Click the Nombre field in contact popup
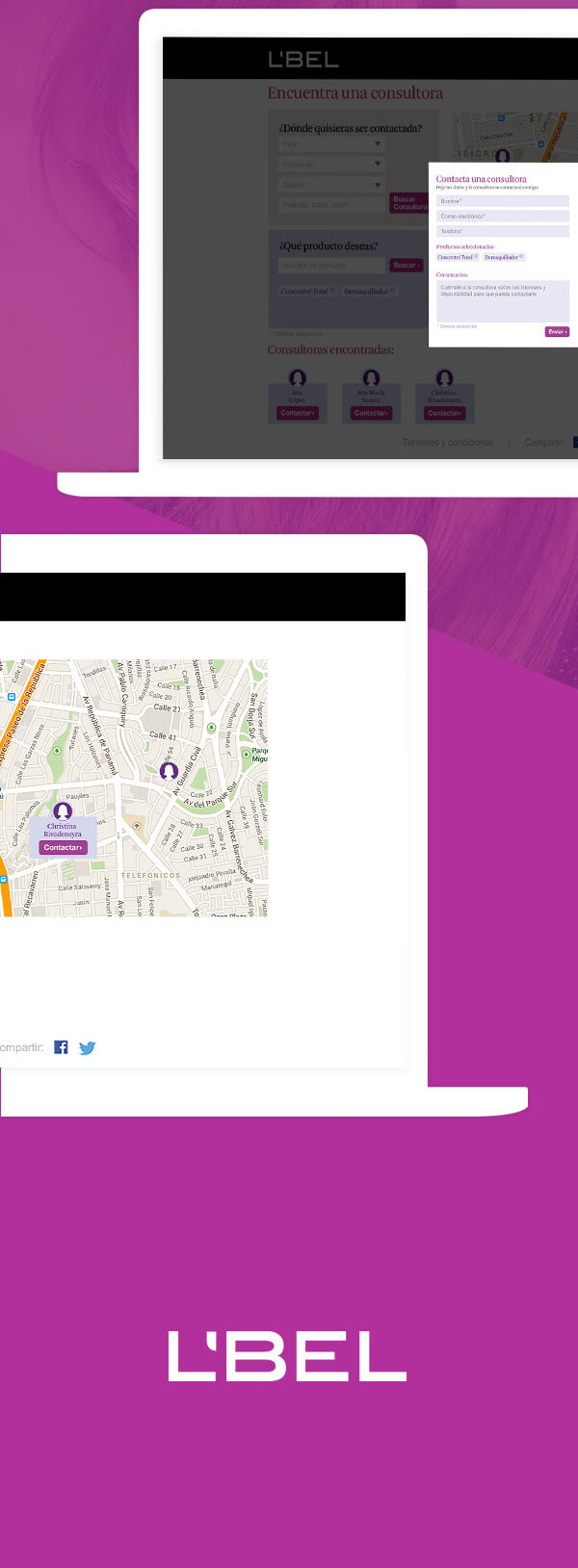 tap(503, 201)
